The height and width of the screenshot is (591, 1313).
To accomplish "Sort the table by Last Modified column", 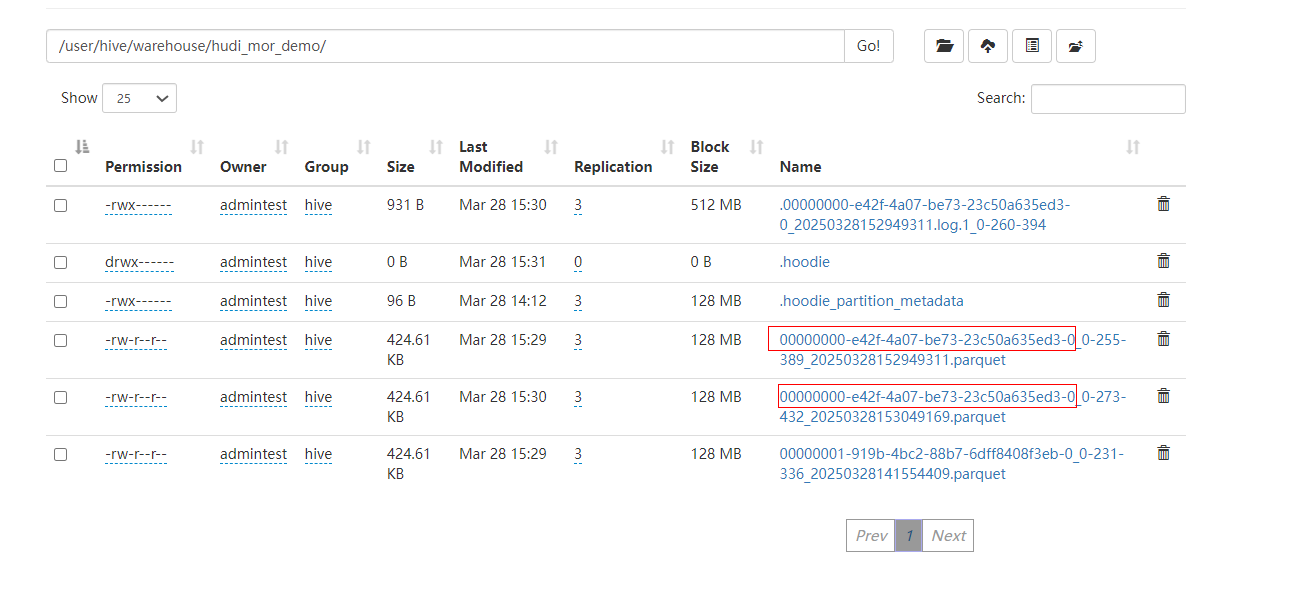I will pos(491,157).
